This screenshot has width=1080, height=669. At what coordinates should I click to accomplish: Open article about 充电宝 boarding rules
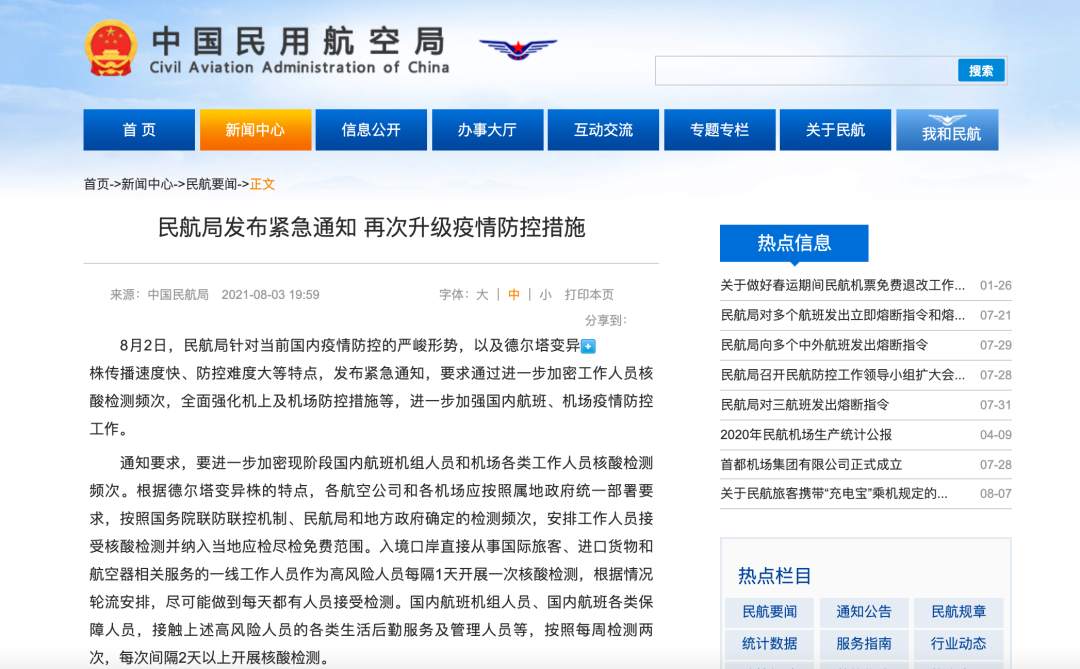[x=834, y=493]
